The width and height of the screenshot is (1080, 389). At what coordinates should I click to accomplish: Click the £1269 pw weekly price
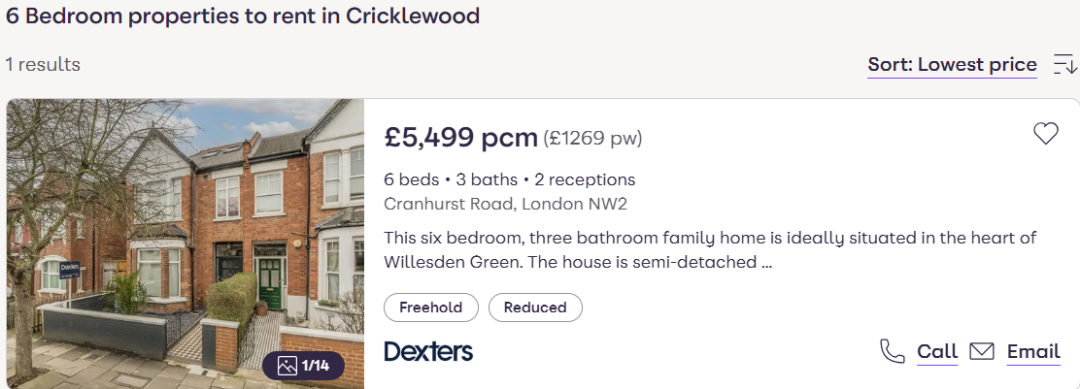click(592, 139)
